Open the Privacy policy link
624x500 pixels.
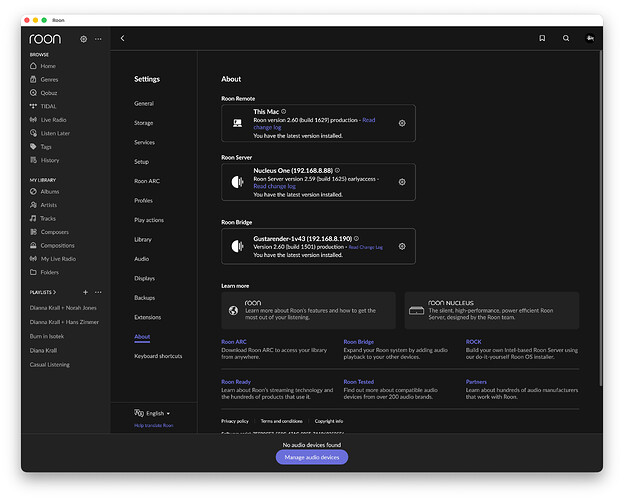pyautogui.click(x=235, y=421)
